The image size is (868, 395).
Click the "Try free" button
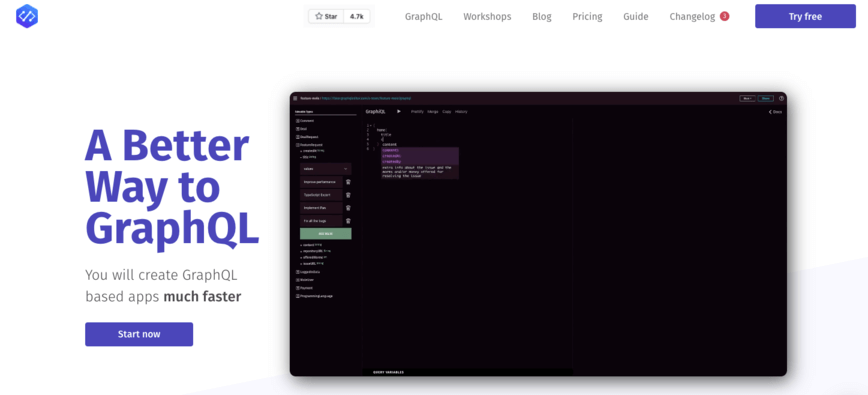(805, 16)
